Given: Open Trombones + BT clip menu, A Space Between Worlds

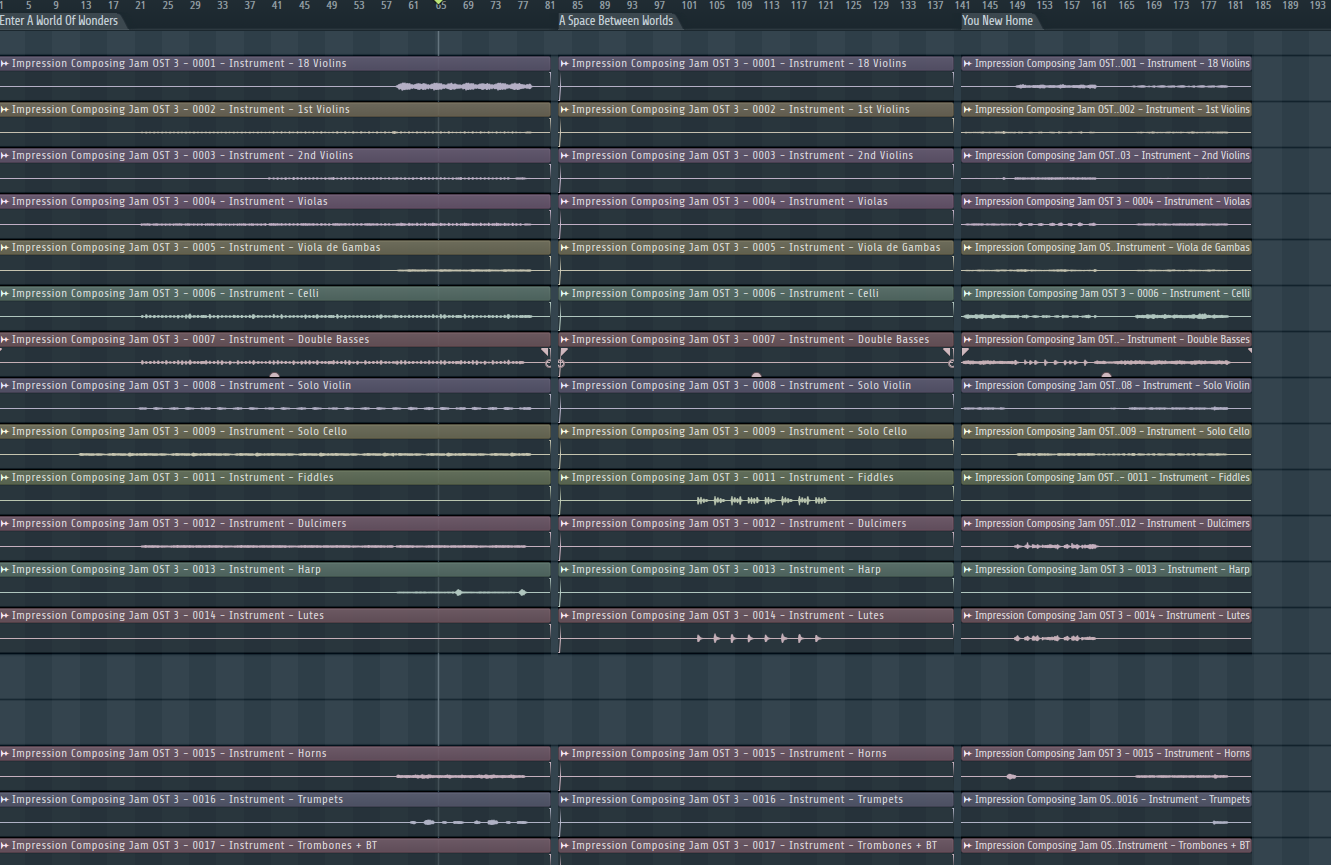Looking at the screenshot, I should (x=565, y=846).
